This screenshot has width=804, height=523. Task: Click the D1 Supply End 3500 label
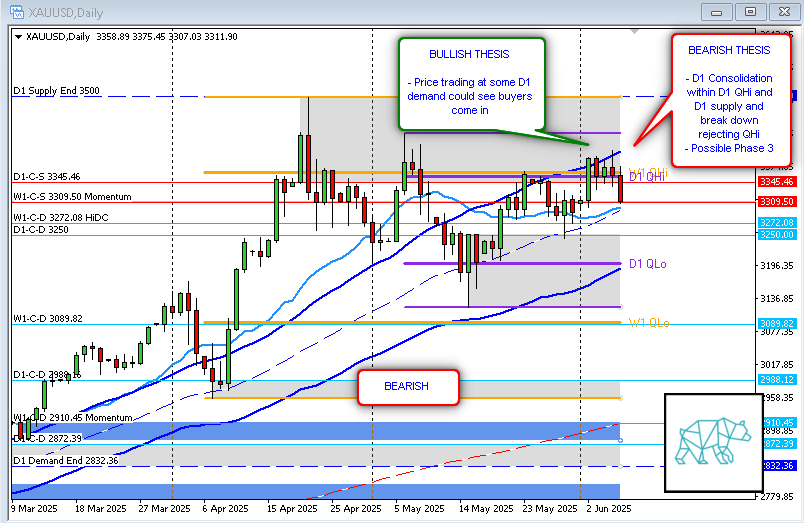(x=56, y=90)
